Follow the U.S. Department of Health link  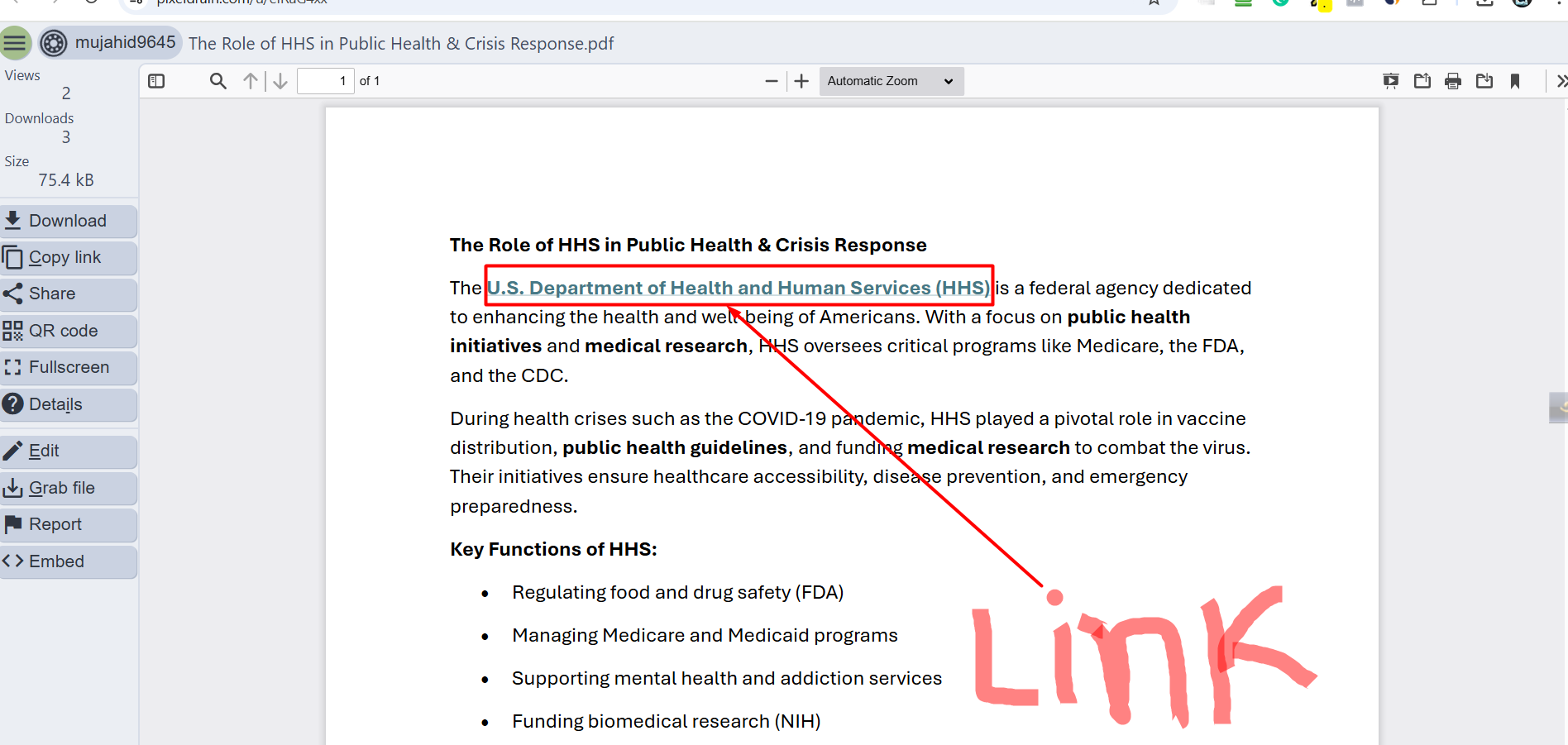pyautogui.click(x=738, y=288)
